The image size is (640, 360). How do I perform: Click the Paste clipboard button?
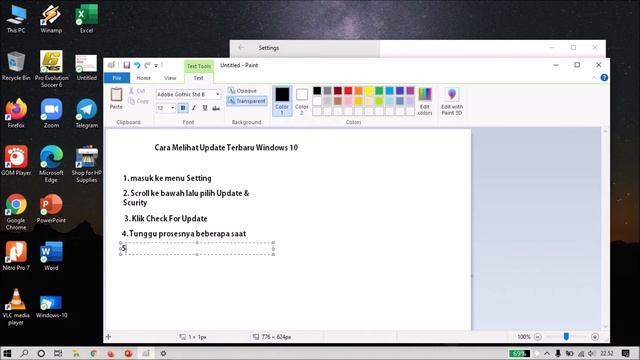pos(116,98)
